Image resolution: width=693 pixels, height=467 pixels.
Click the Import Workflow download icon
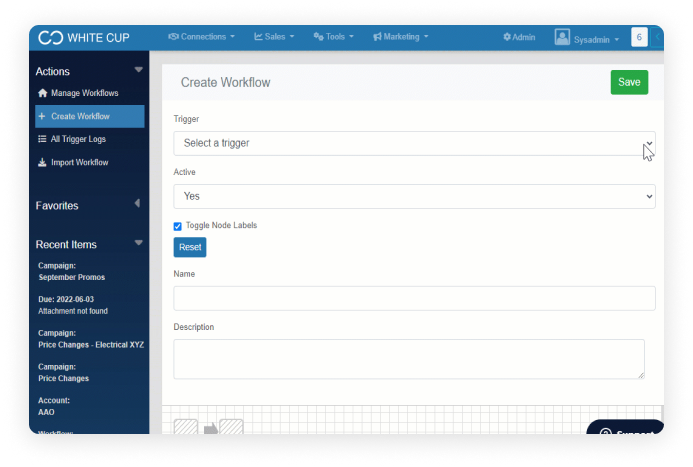click(x=42, y=162)
